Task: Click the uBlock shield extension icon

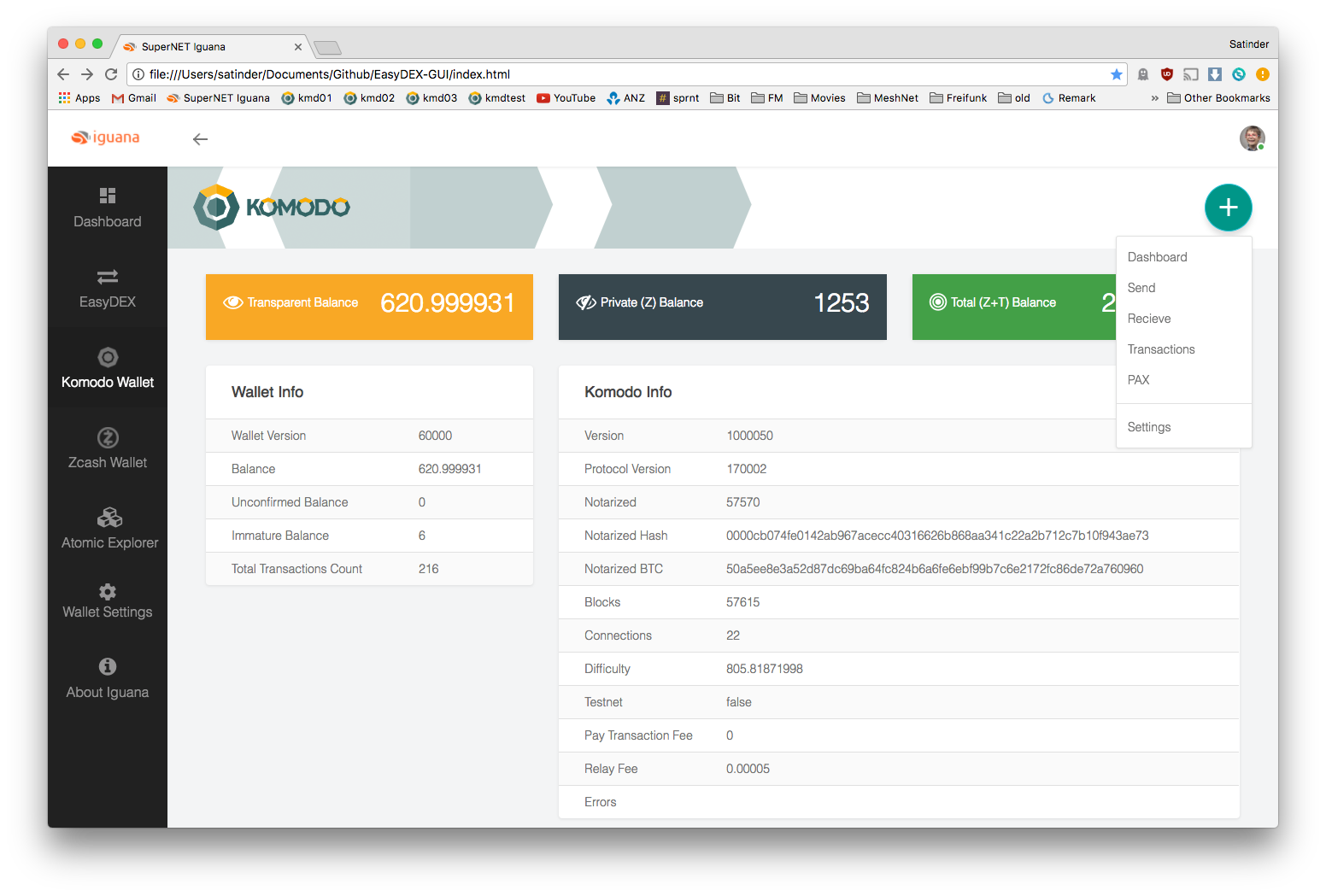Action: [1167, 74]
